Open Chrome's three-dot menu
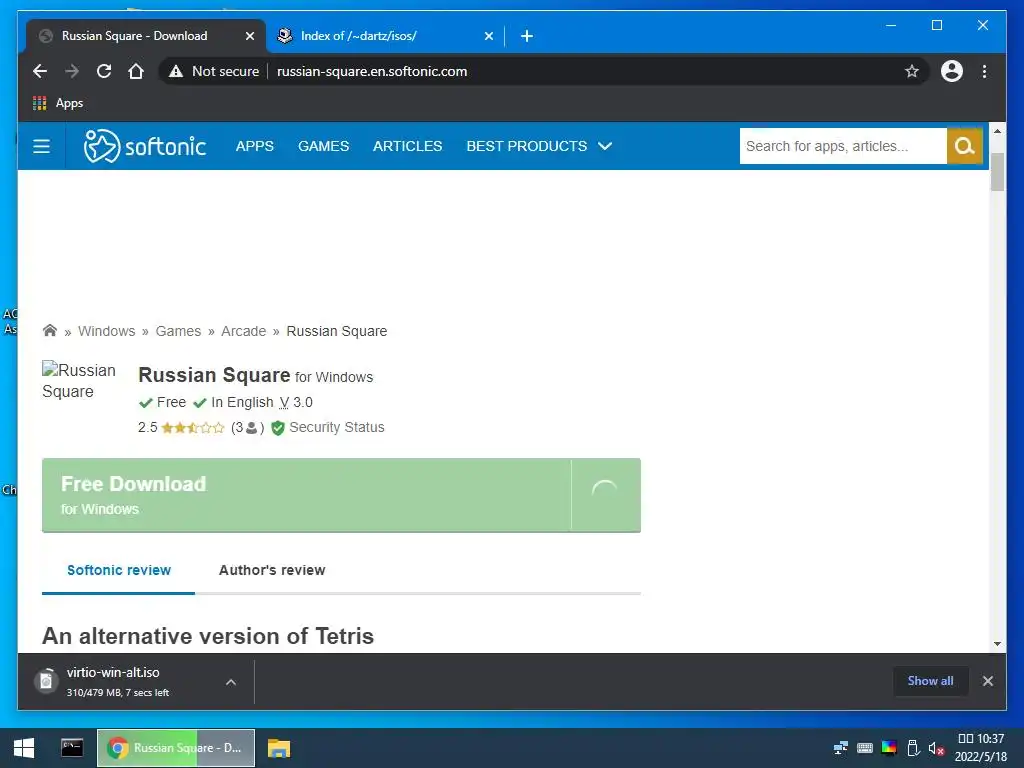 984,71
